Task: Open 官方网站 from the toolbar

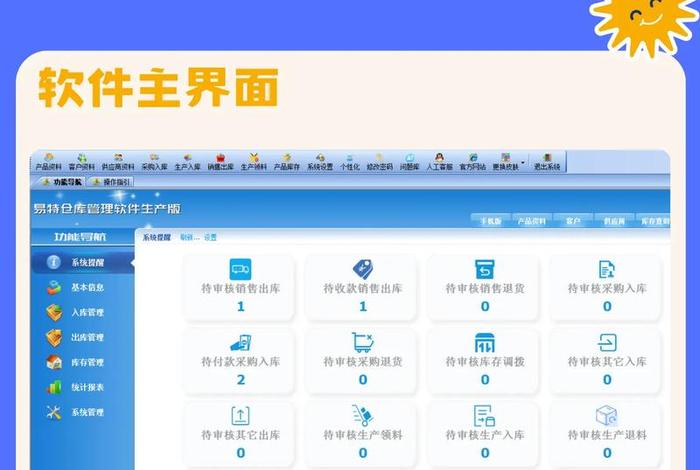Action: [472, 162]
